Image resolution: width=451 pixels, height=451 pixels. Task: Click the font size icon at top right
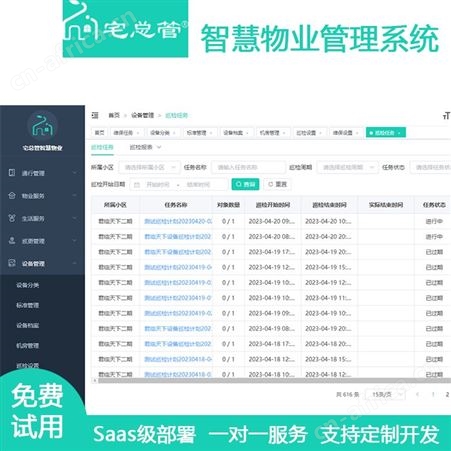click(446, 116)
